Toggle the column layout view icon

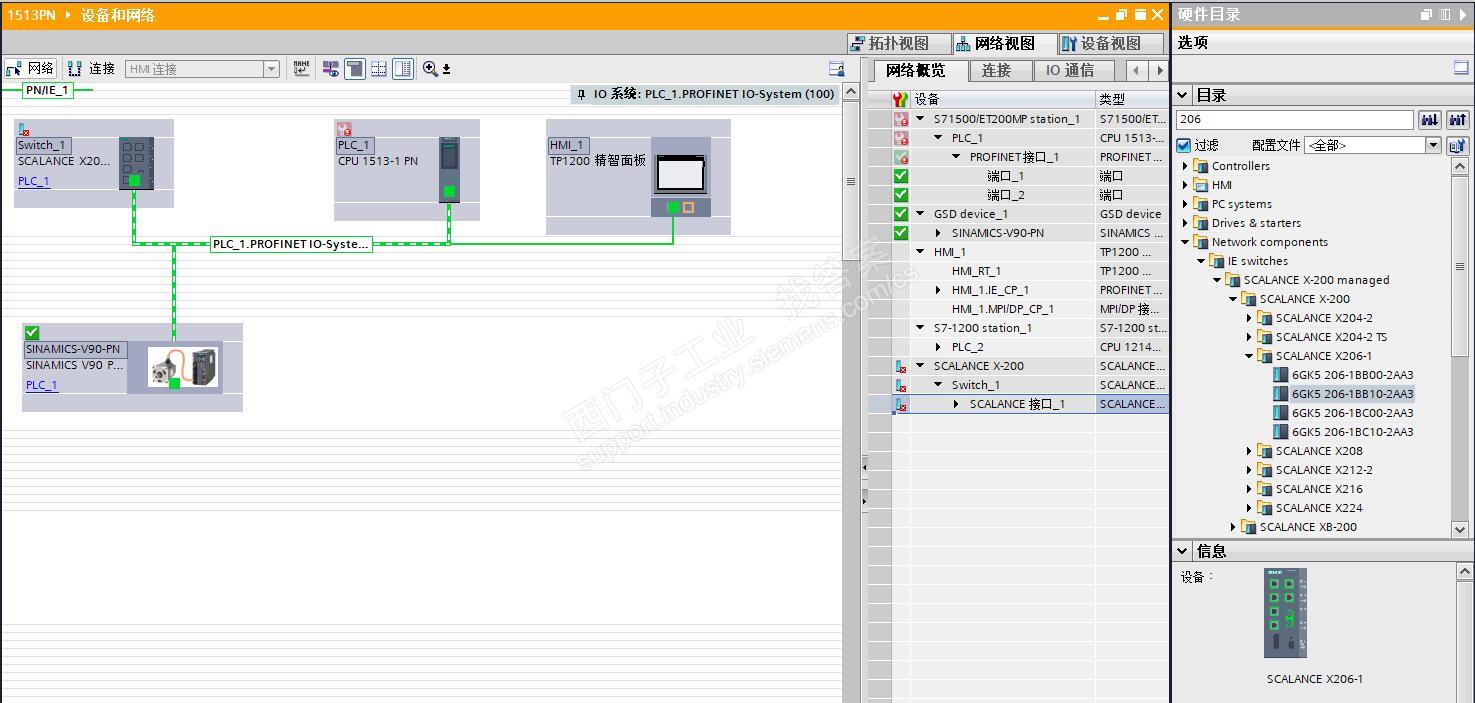click(403, 69)
